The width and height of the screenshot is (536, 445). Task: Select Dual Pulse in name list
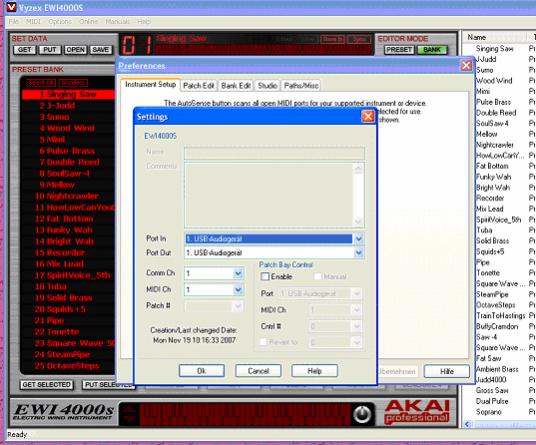pyautogui.click(x=492, y=401)
